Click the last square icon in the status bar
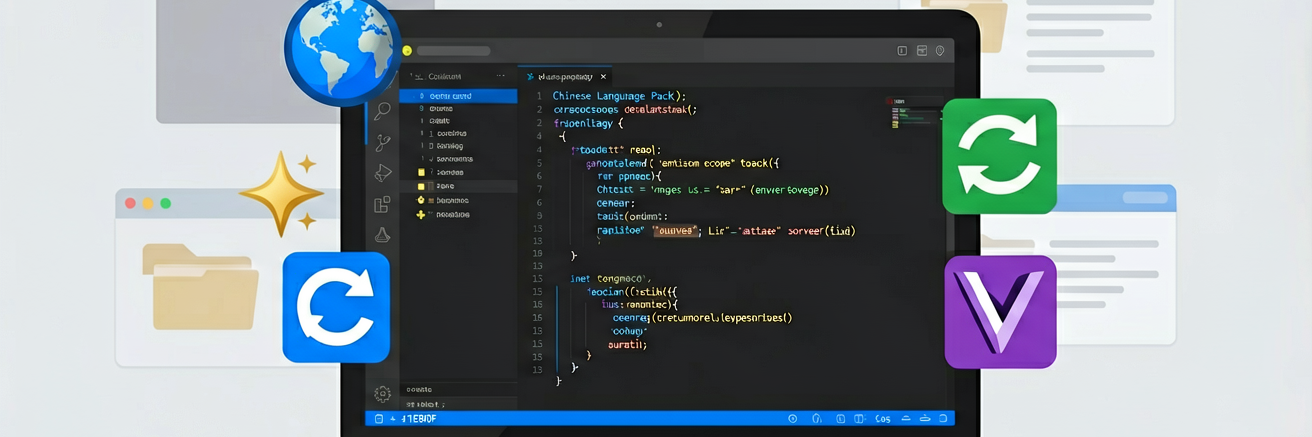The width and height of the screenshot is (1312, 437). point(943,419)
